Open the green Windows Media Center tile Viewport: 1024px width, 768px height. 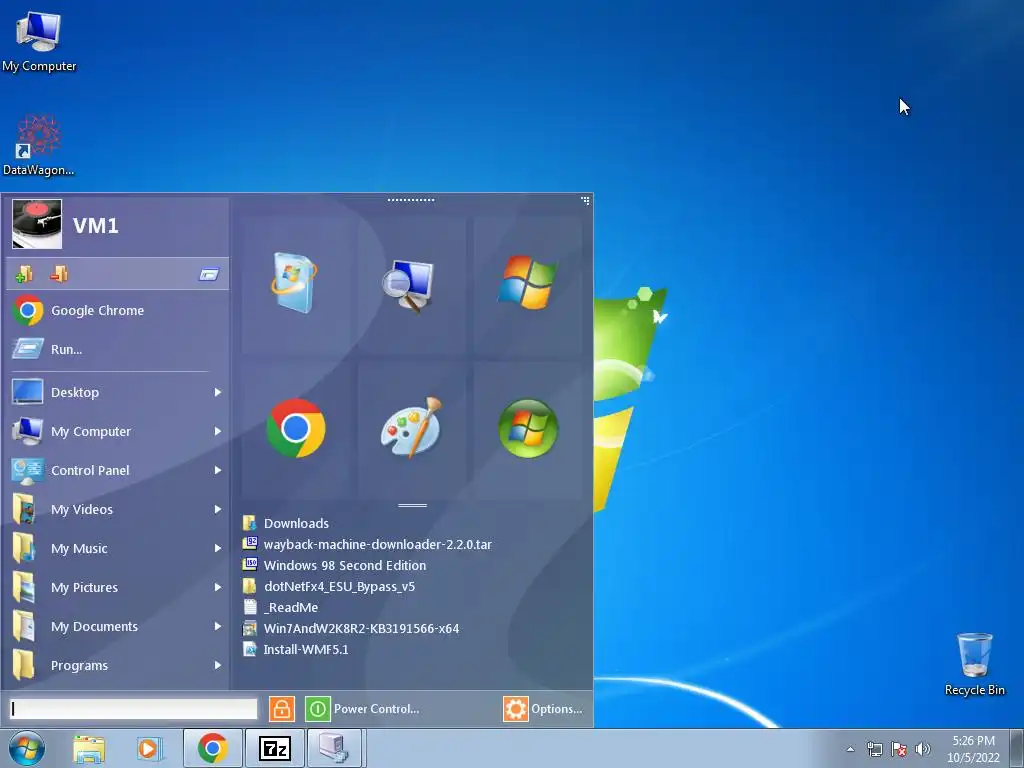(528, 429)
